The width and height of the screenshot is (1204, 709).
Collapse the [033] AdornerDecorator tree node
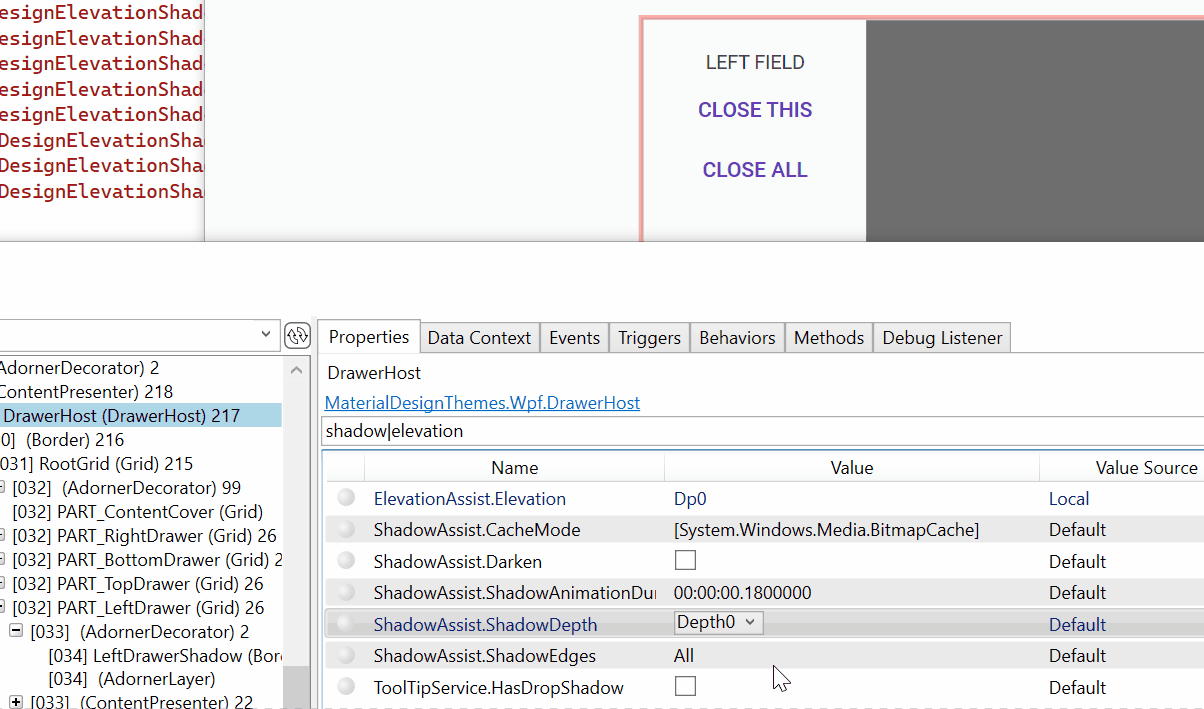click(x=14, y=631)
